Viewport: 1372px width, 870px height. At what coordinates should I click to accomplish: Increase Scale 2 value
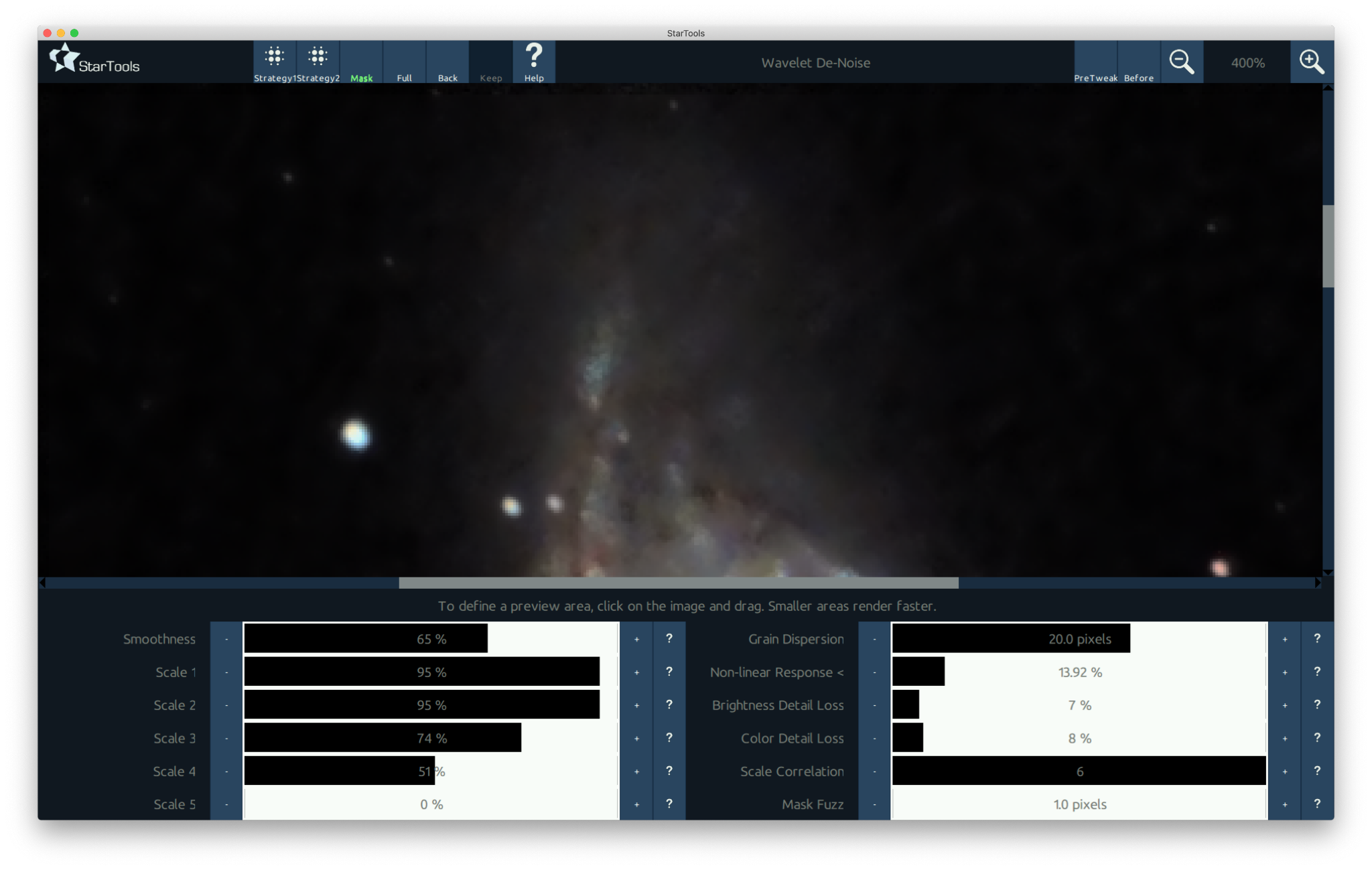coord(636,705)
